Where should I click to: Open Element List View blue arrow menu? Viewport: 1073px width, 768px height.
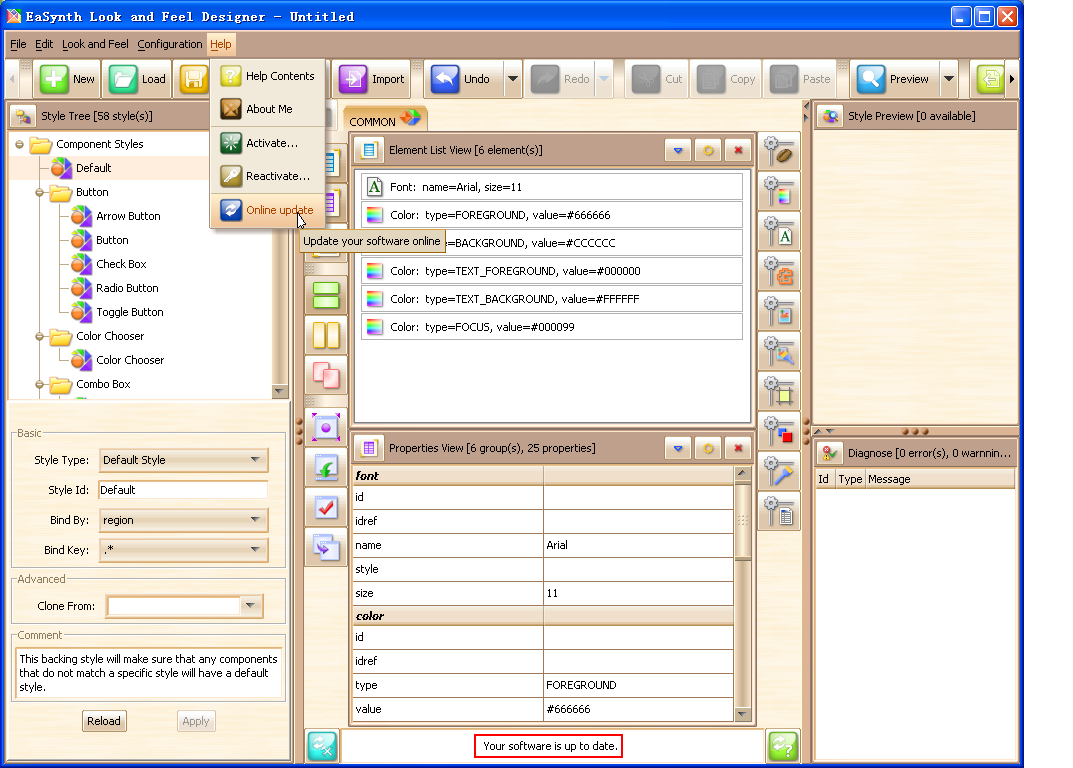click(x=677, y=150)
